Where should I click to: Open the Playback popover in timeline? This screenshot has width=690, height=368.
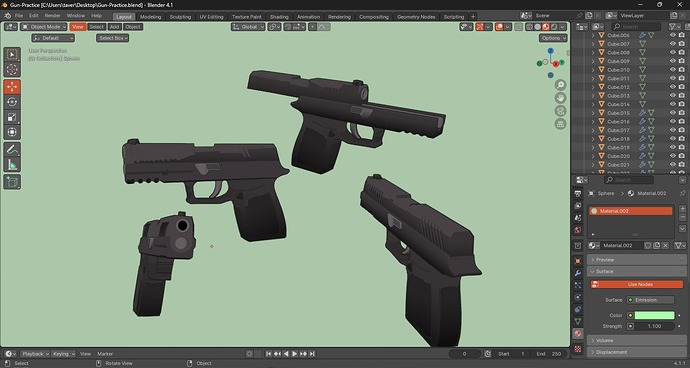pyautogui.click(x=35, y=353)
